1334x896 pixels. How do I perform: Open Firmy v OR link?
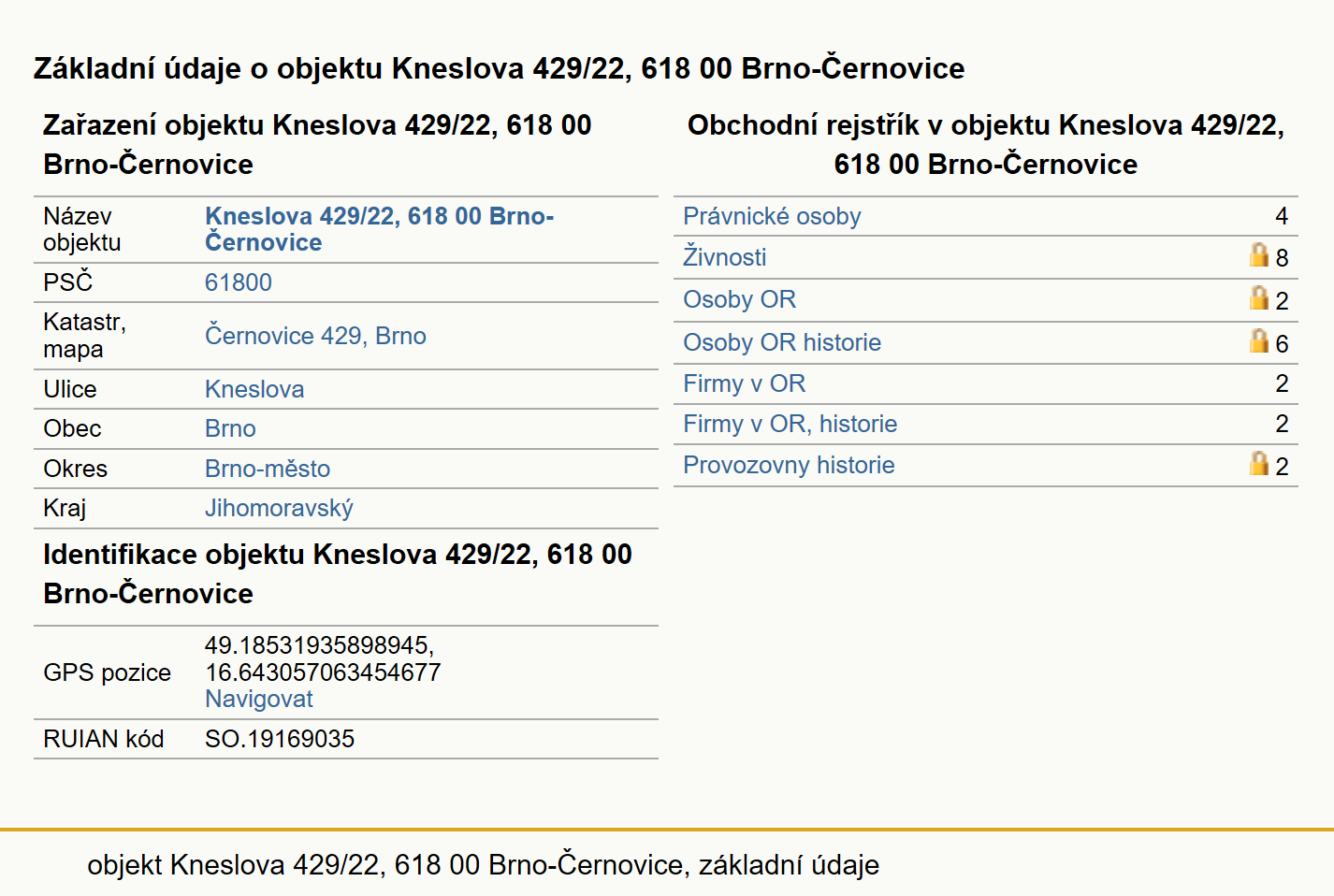tap(744, 383)
